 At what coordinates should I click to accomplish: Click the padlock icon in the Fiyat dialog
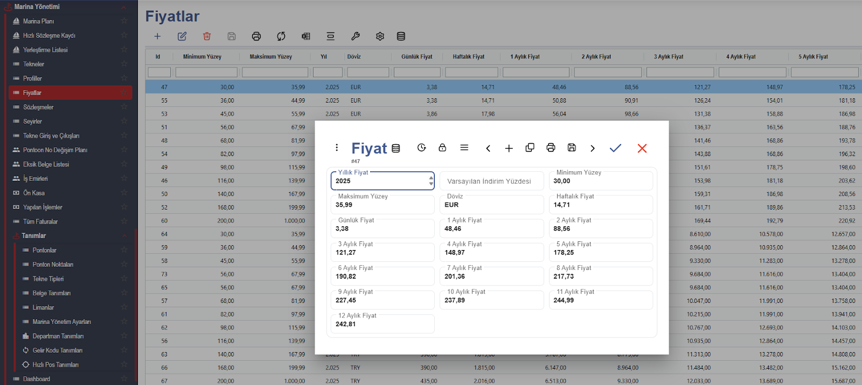pos(442,147)
